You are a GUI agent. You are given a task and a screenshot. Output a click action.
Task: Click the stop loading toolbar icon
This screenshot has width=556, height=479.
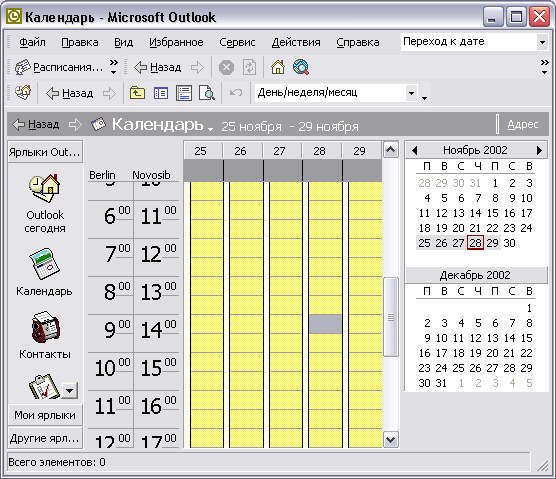click(x=226, y=67)
